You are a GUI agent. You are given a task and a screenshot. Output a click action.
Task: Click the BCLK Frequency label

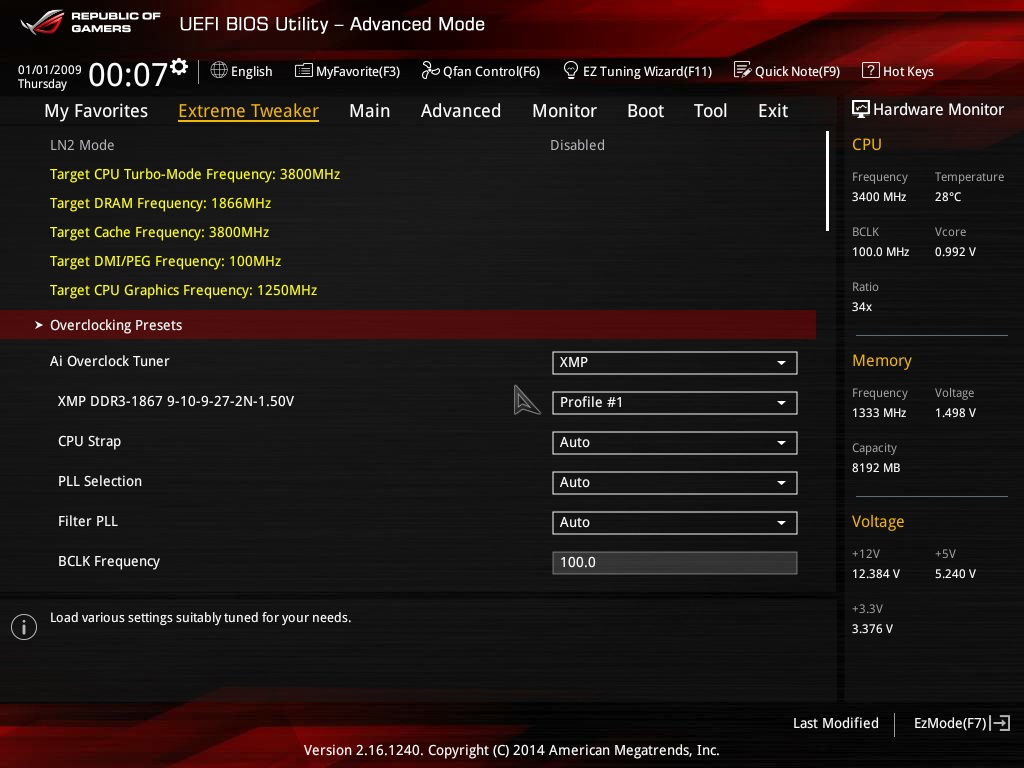109,562
